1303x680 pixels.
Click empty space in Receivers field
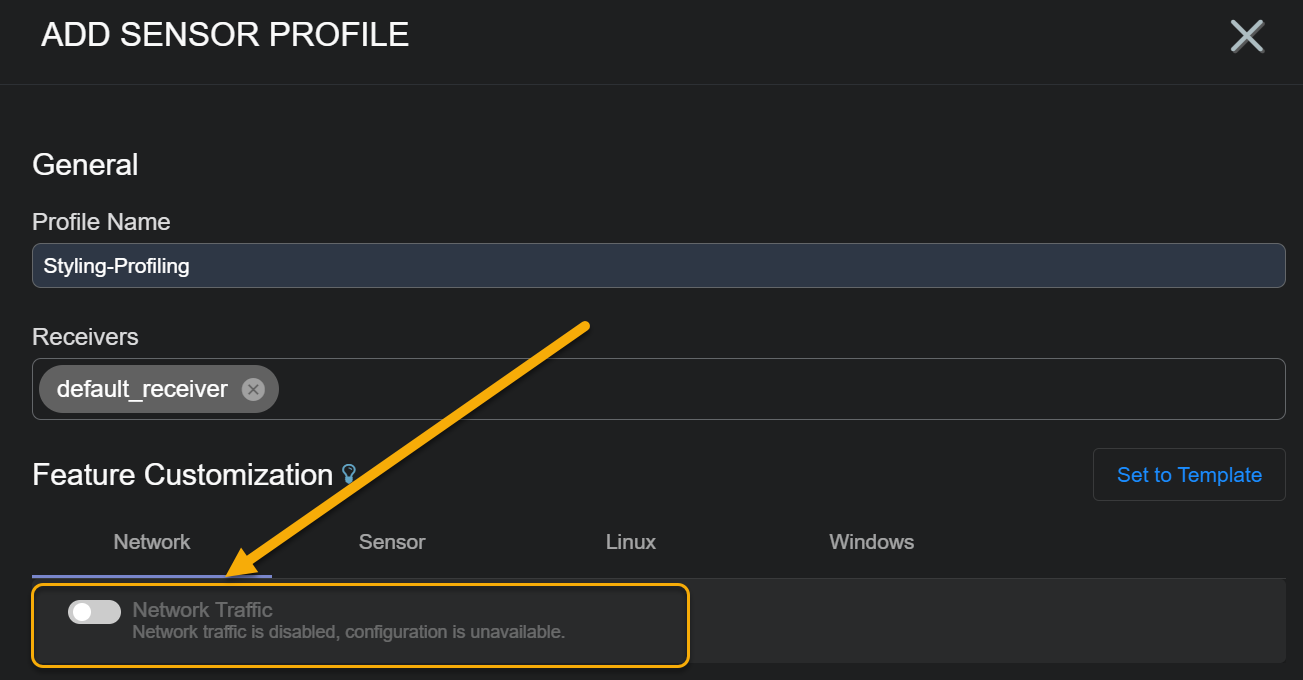point(780,389)
